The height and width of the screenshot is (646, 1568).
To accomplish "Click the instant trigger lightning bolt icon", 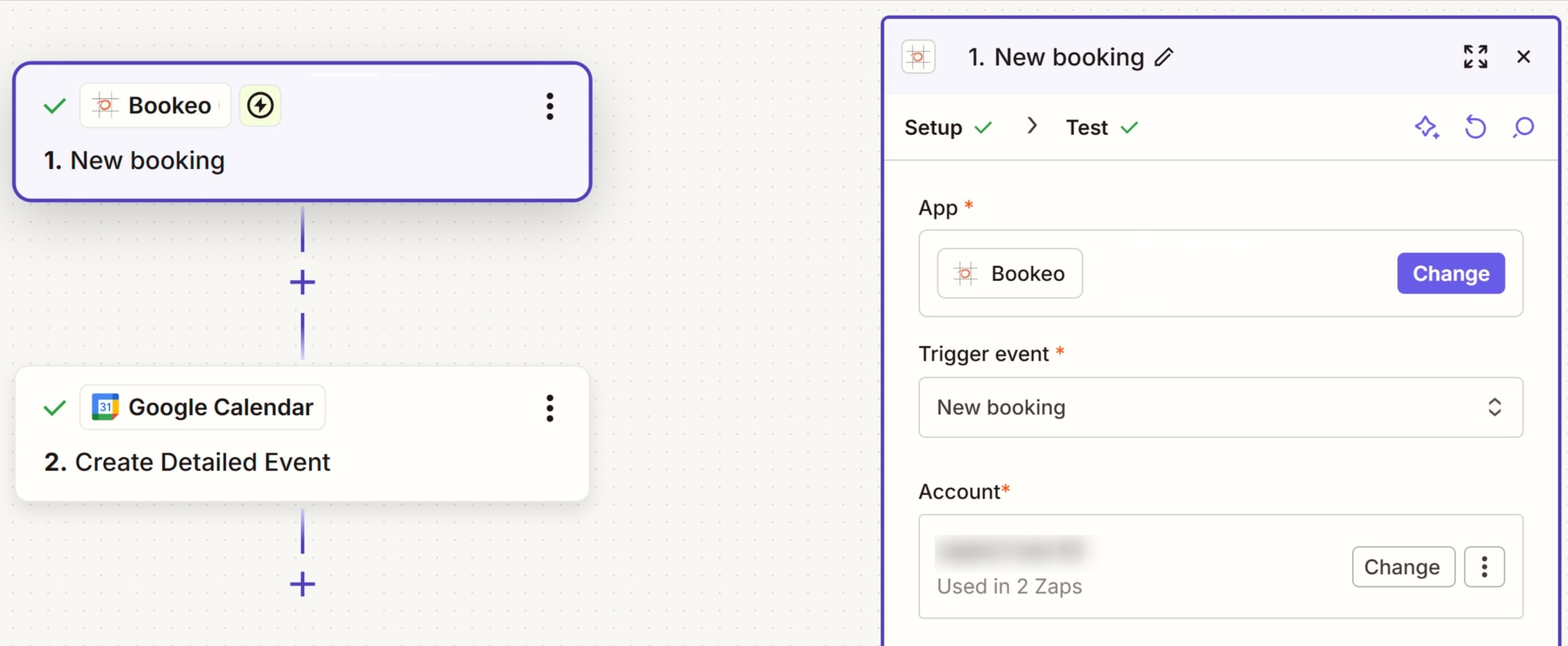I will (x=260, y=106).
